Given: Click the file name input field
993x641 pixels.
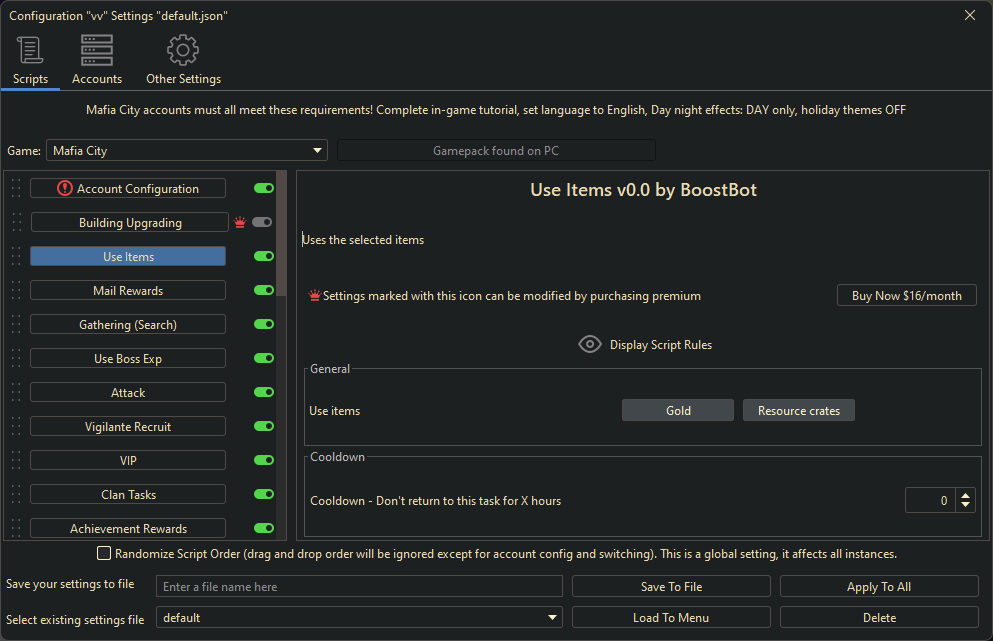Looking at the screenshot, I should tap(359, 587).
